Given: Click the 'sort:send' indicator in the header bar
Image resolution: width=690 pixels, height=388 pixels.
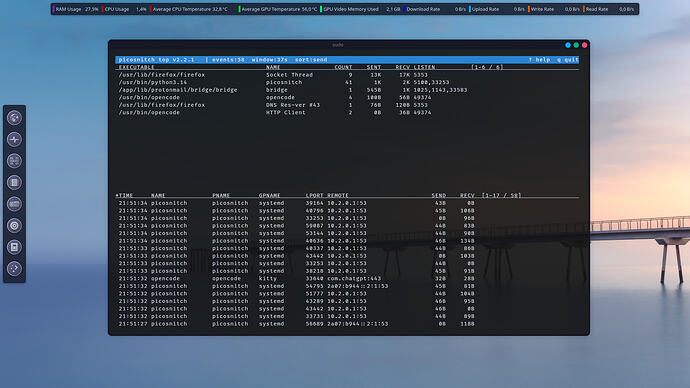Looking at the screenshot, I should point(311,60).
